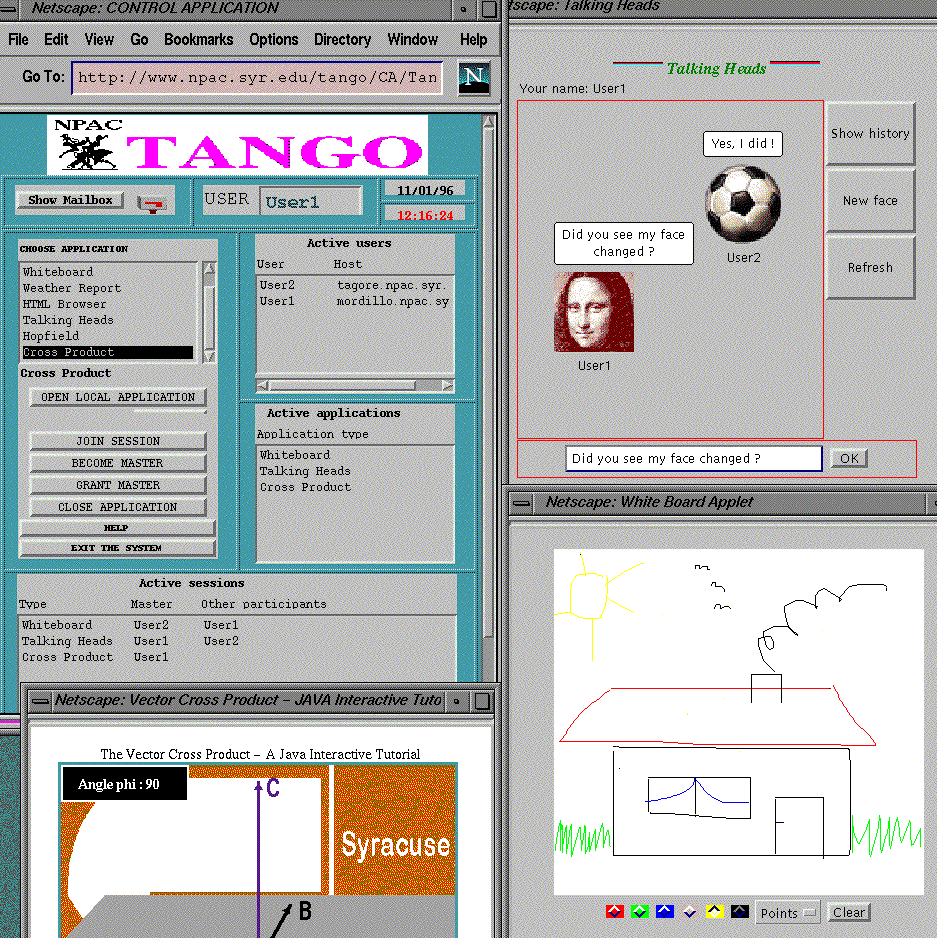Click User1's Mona Lisa face
The height and width of the screenshot is (938, 937).
(594, 312)
